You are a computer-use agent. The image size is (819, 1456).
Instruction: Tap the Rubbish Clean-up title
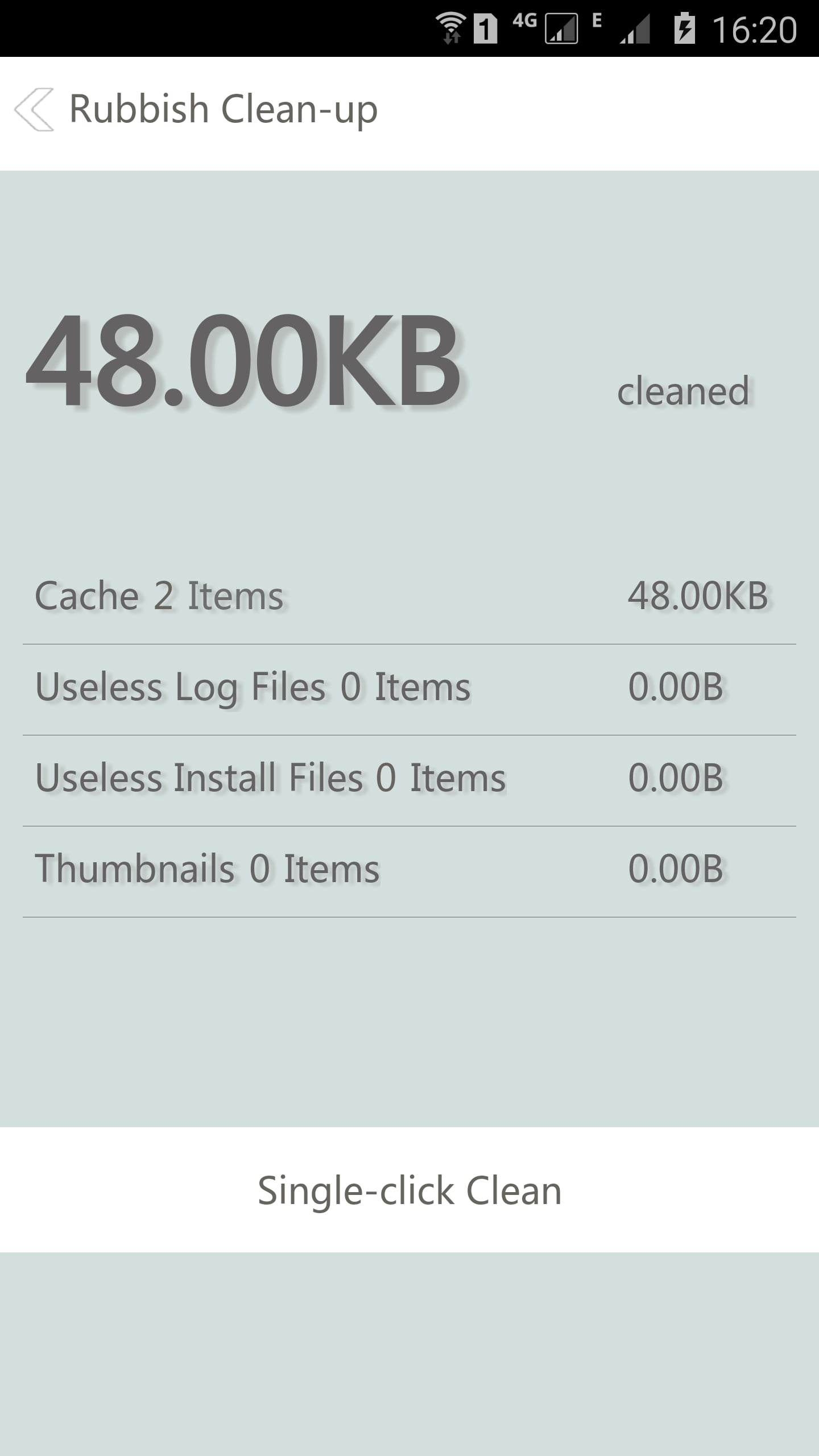tap(224, 109)
